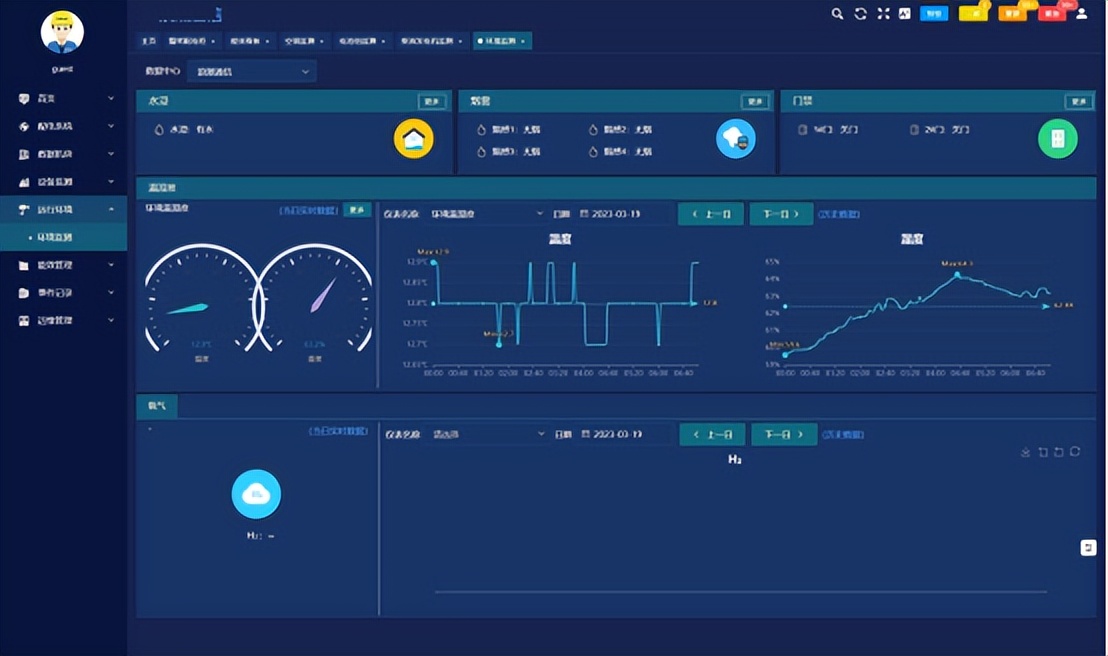
Task: Select the highlighted sidebar submenu item
Action: (64, 238)
